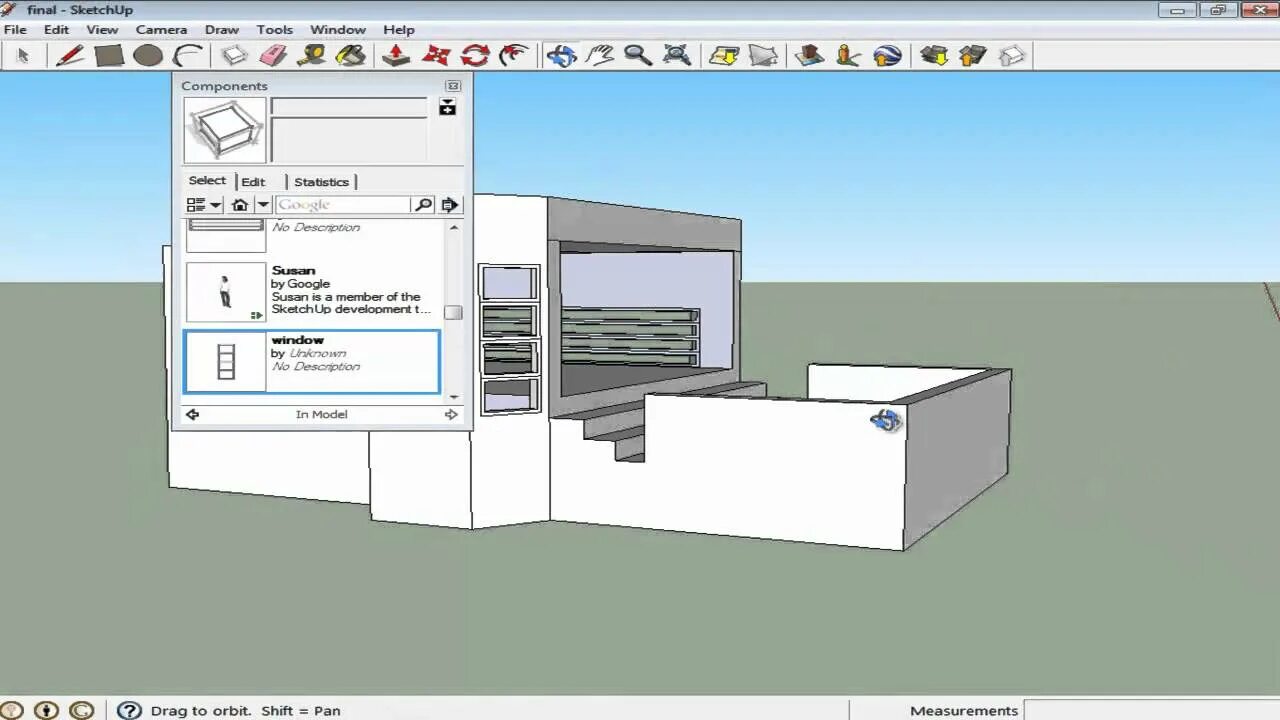This screenshot has width=1280, height=720.
Task: Click the Share Model icon
Action: tap(973, 55)
